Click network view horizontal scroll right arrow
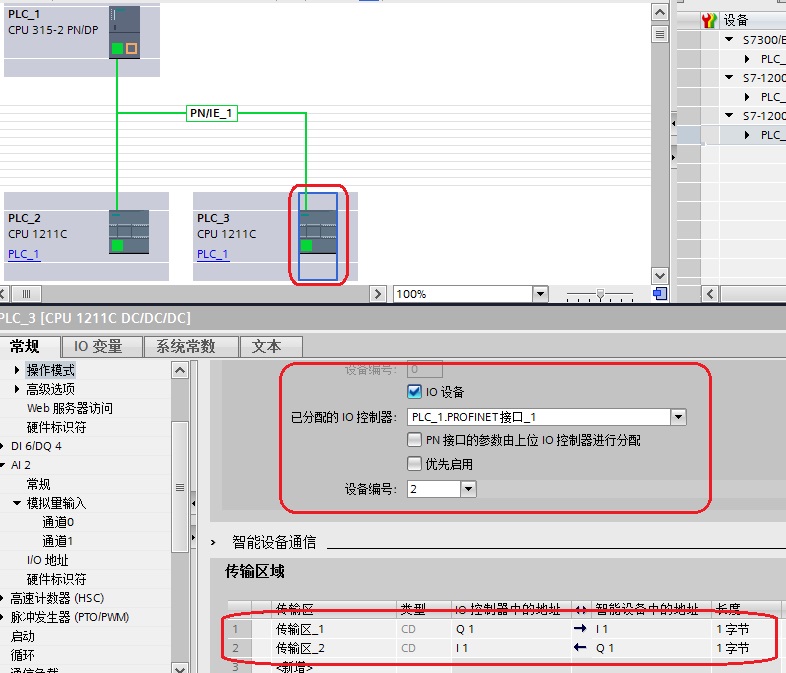The width and height of the screenshot is (786, 673). coord(377,294)
